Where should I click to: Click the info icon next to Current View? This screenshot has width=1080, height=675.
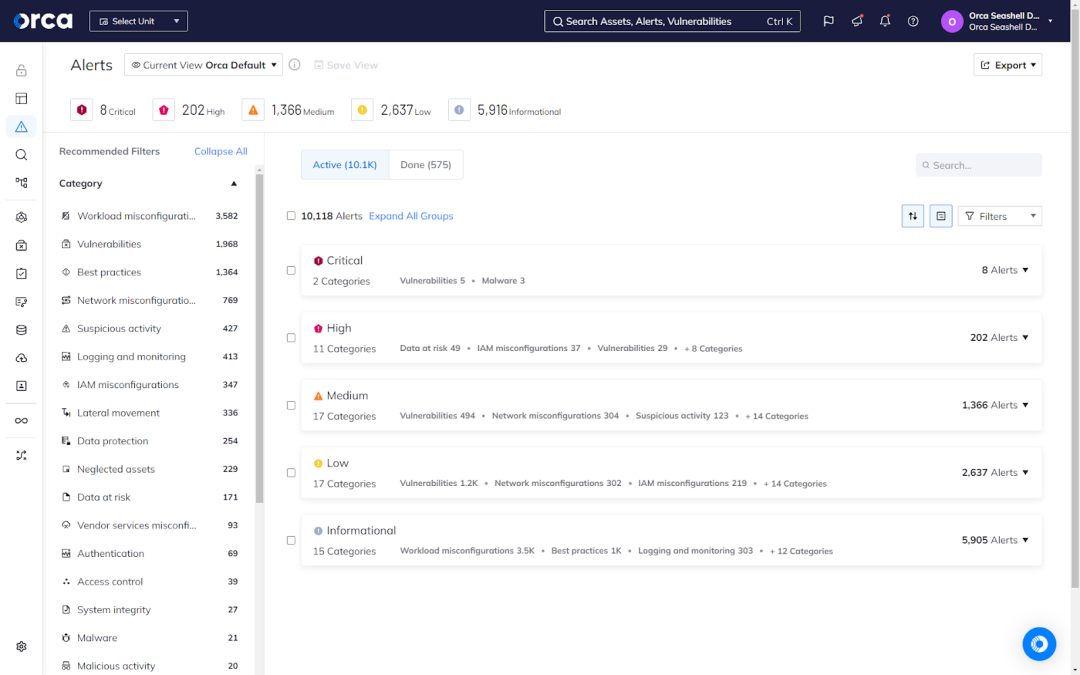click(295, 65)
